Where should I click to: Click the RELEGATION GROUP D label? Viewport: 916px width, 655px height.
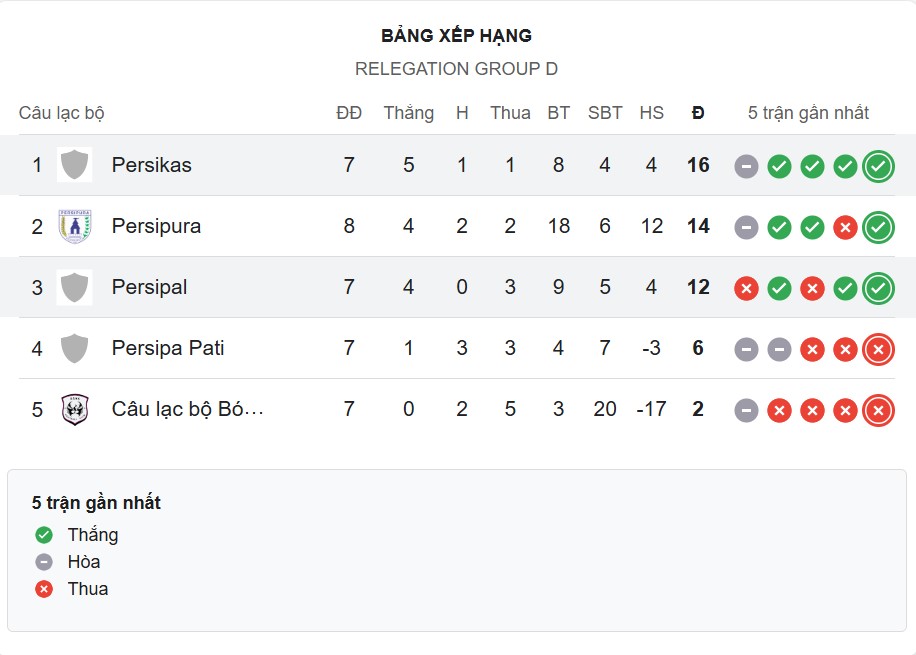click(458, 69)
